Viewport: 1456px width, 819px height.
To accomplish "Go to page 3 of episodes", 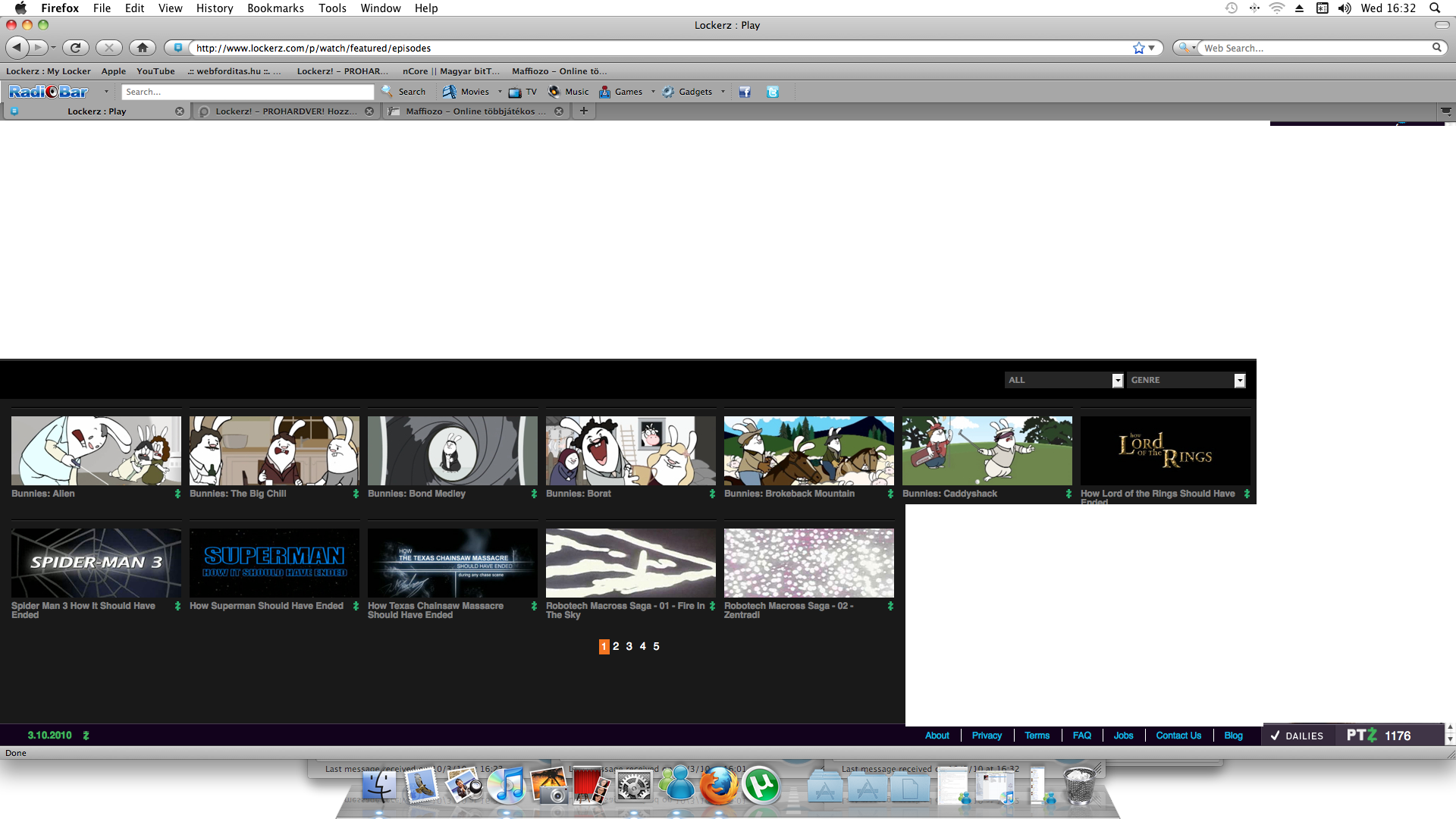I will tap(629, 647).
